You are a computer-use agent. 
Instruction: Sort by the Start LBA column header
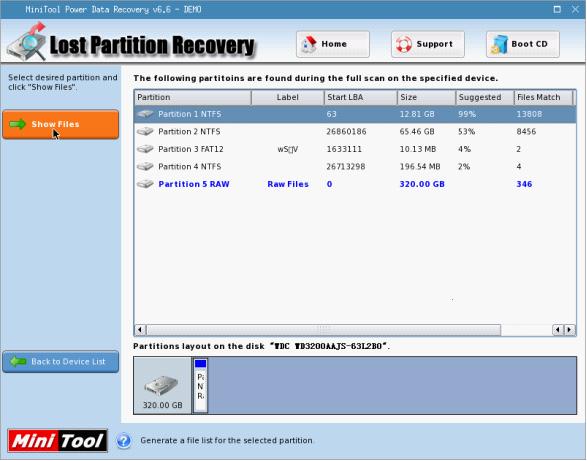coord(361,97)
